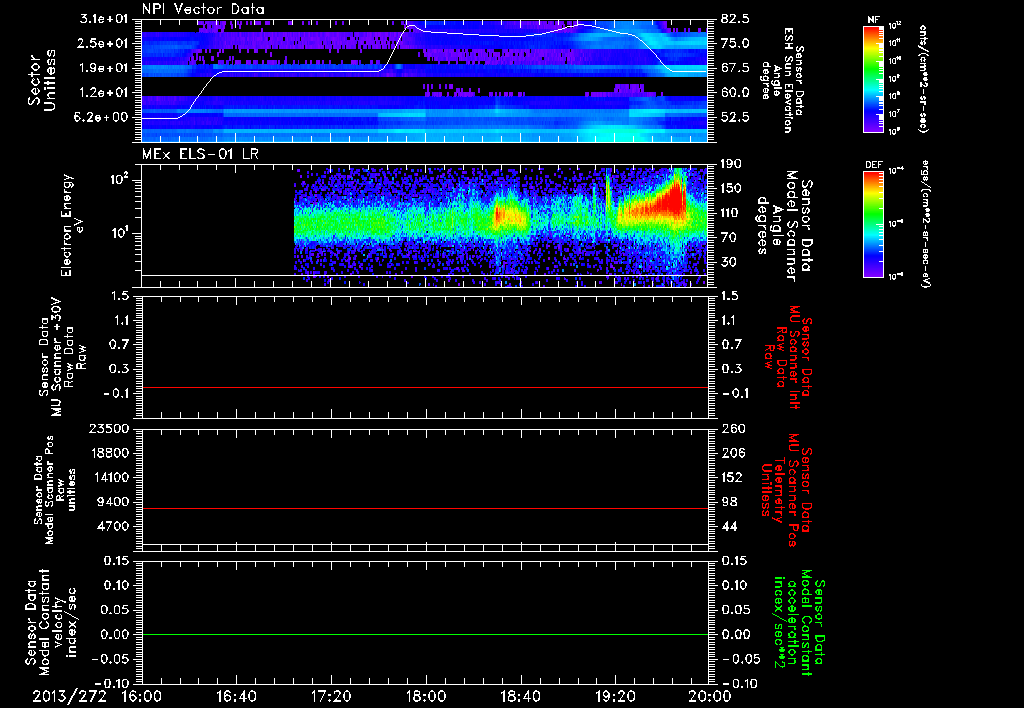Select the 2013/272 date label

(69, 696)
